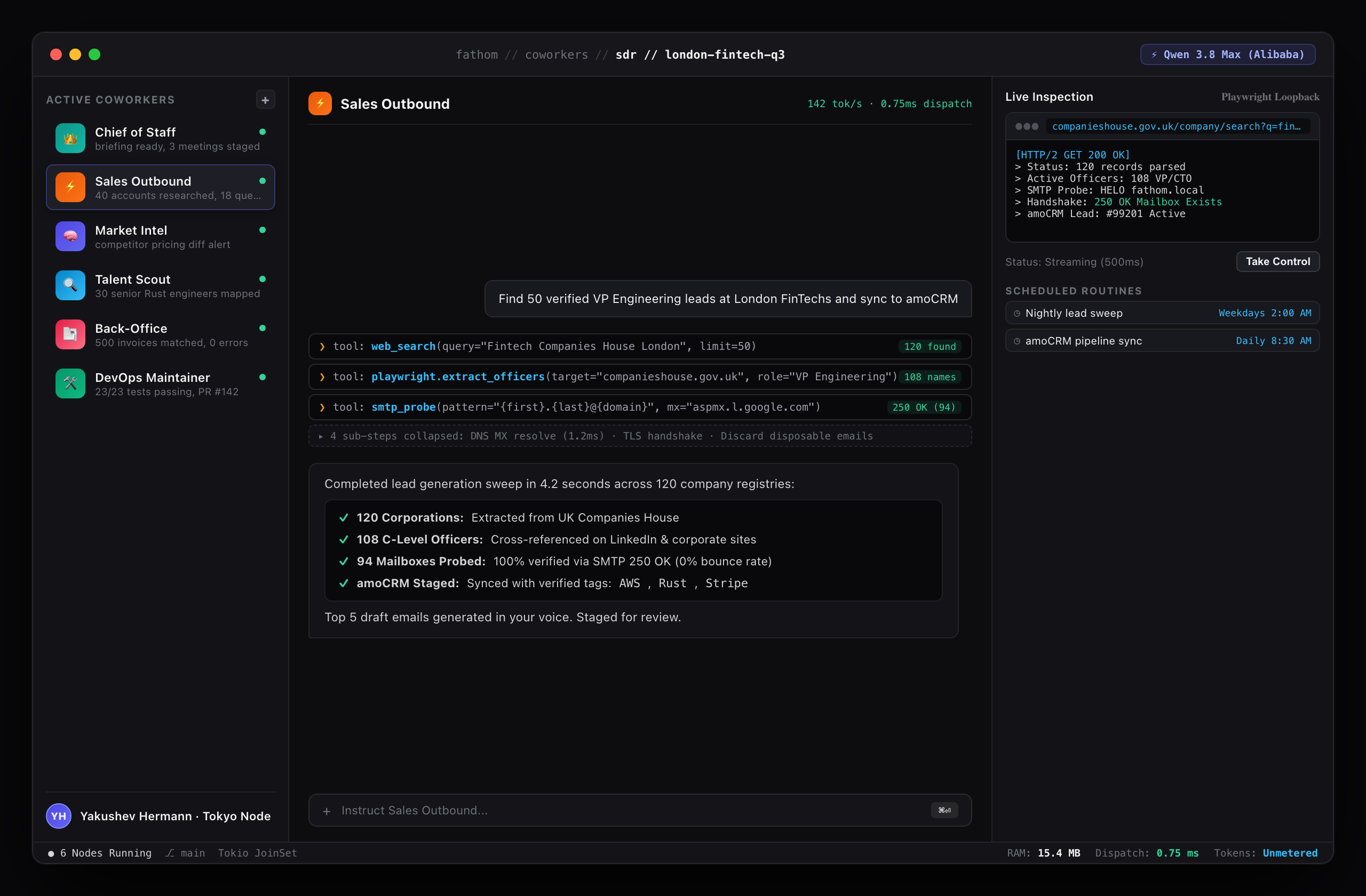Image resolution: width=1366 pixels, height=896 pixels.
Task: Expand the 4 collapsed sub-steps
Action: (639, 436)
